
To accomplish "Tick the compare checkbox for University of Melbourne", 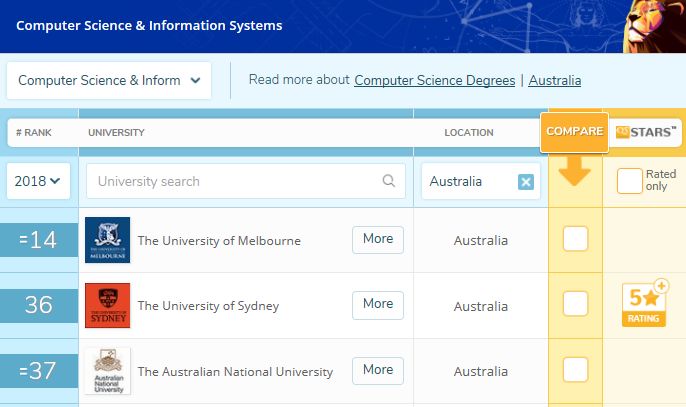I will pyautogui.click(x=575, y=239).
